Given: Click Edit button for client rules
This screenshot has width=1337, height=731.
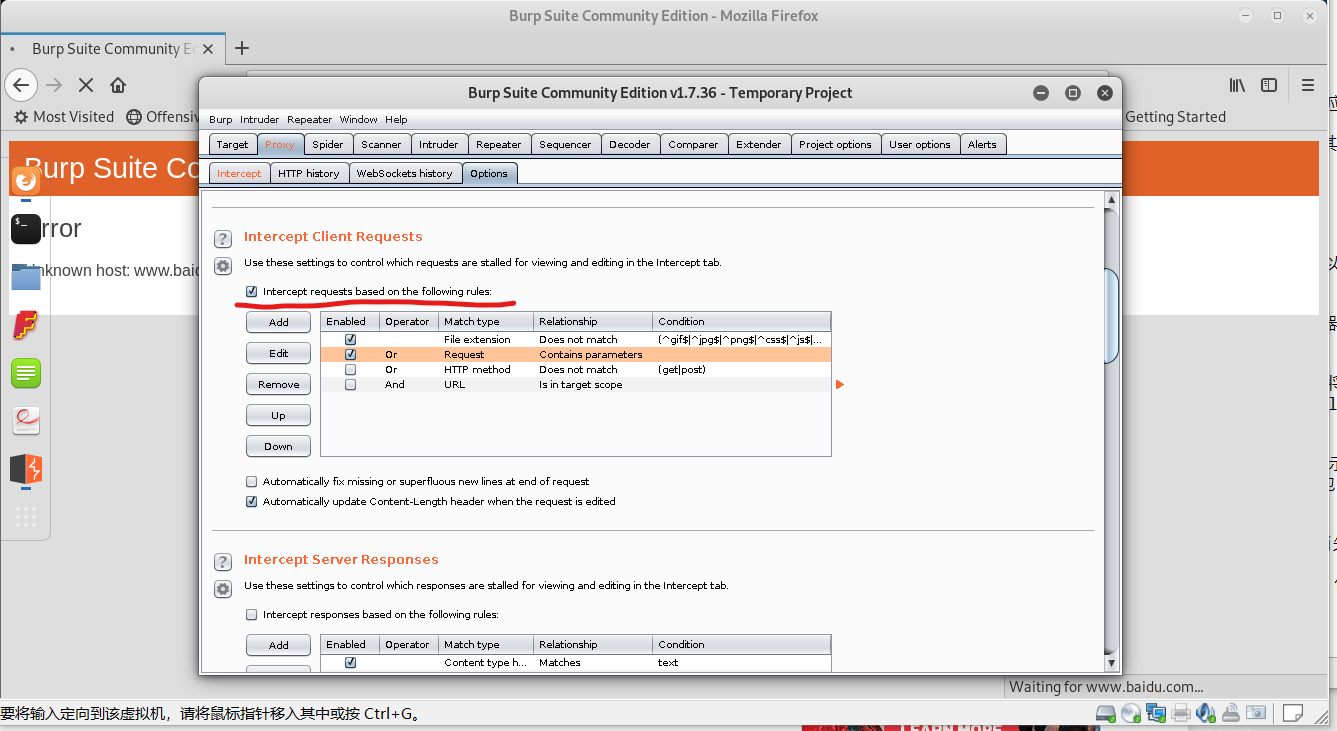Looking at the screenshot, I should click(x=278, y=353).
